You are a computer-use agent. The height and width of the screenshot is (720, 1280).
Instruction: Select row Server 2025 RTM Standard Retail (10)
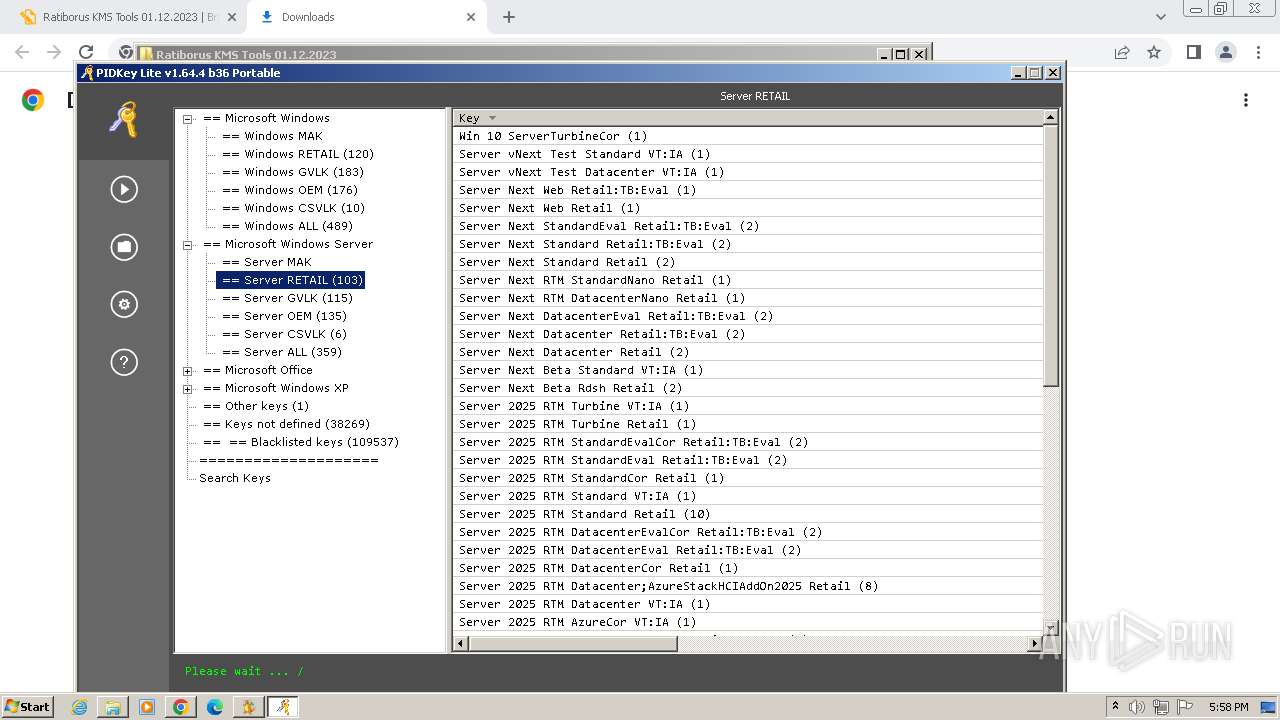pyautogui.click(x=747, y=514)
